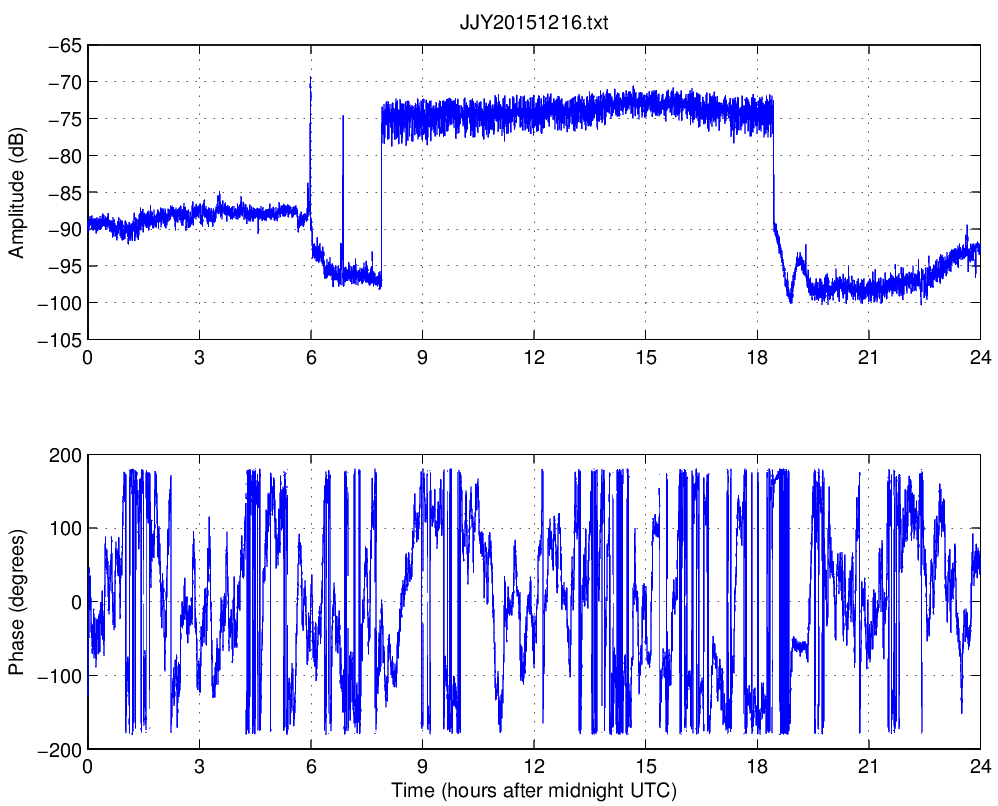This screenshot has height=806, width=998.
Task: Click the 9 hour tick under phase plot
Action: [422, 766]
